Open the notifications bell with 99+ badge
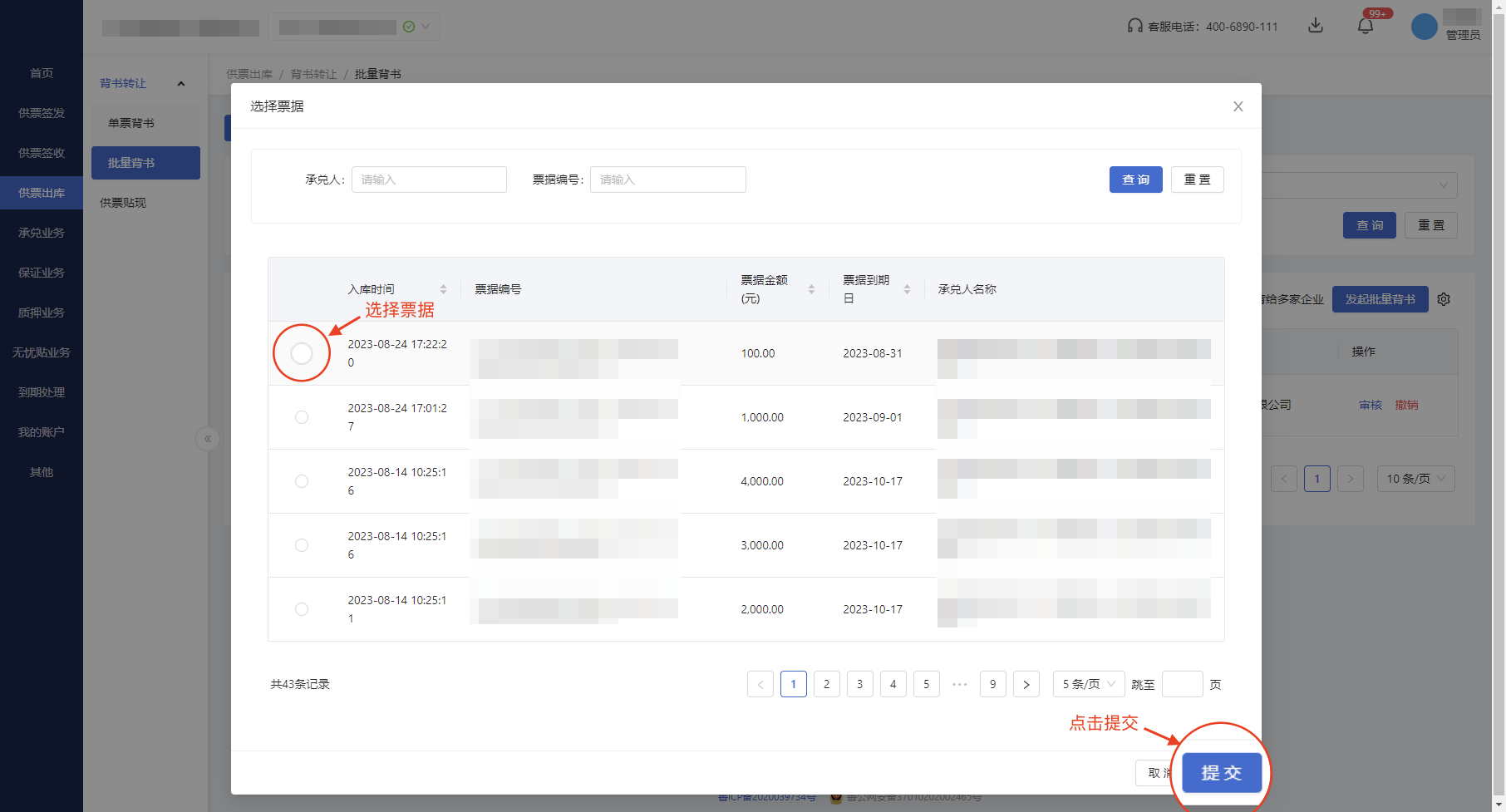 click(1366, 26)
